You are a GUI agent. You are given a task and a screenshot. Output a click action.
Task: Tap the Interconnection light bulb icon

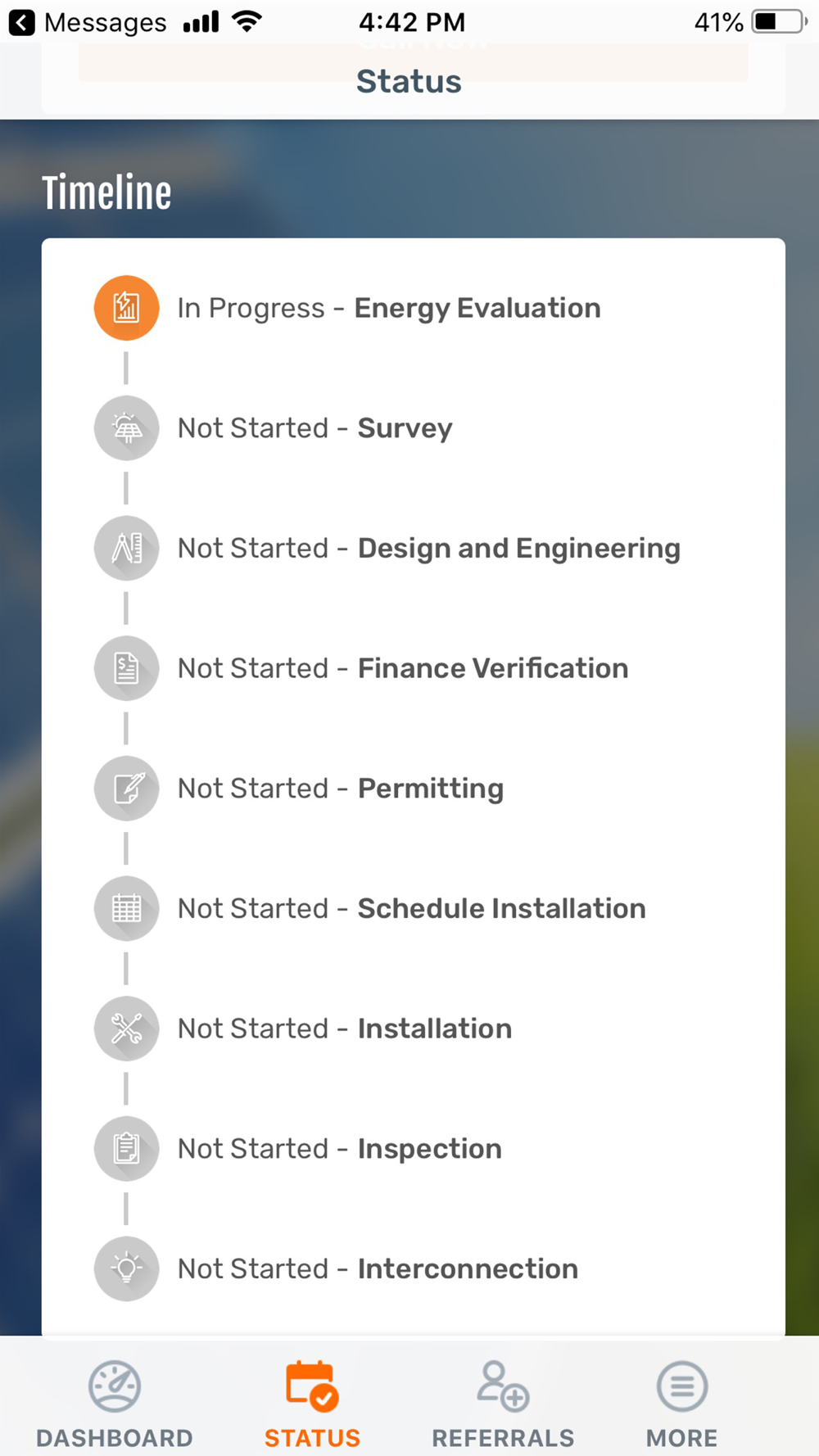point(126,1268)
